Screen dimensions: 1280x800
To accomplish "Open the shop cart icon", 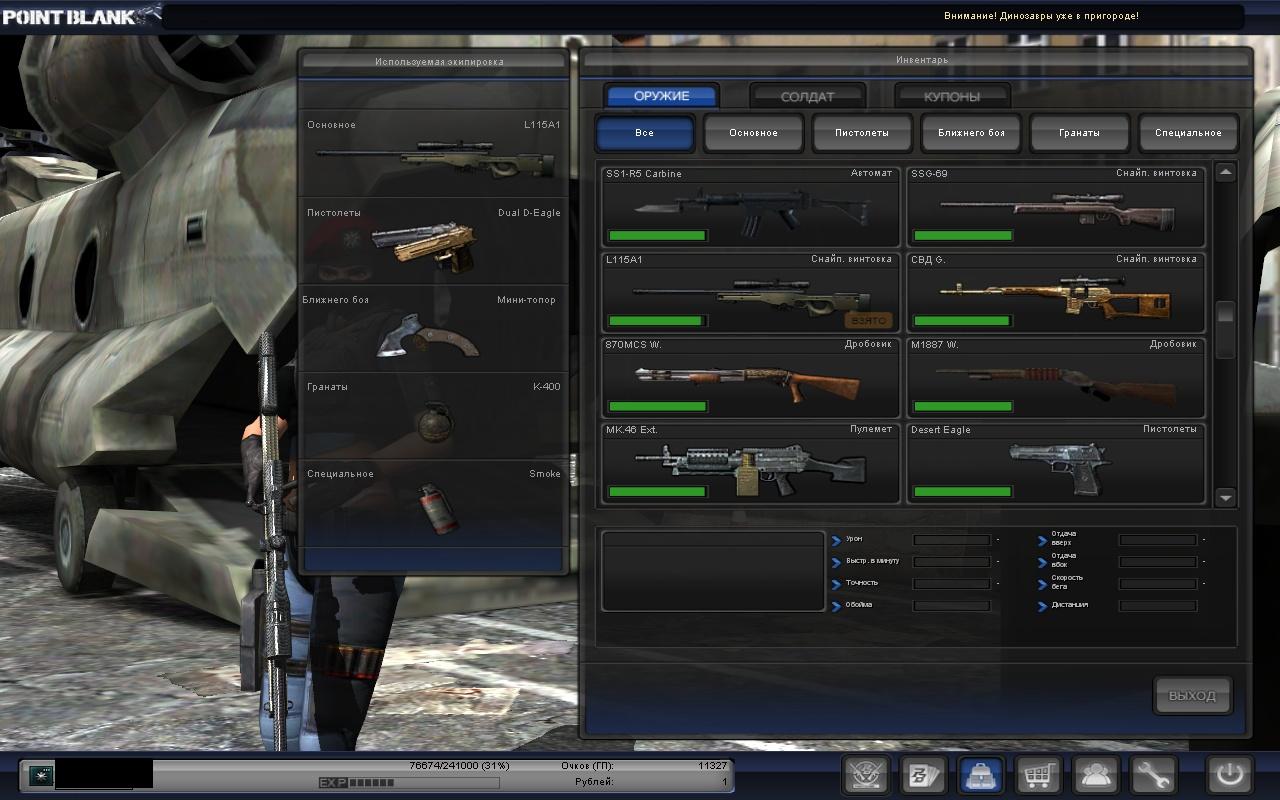I will [x=1038, y=775].
